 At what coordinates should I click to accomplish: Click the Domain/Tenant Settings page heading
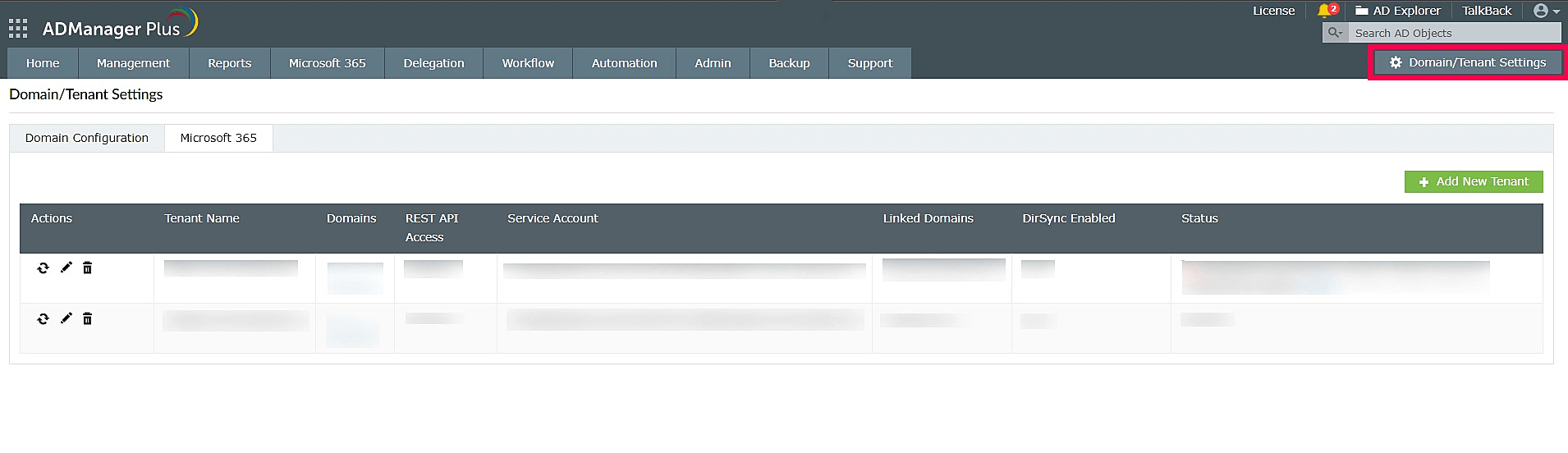click(x=86, y=94)
